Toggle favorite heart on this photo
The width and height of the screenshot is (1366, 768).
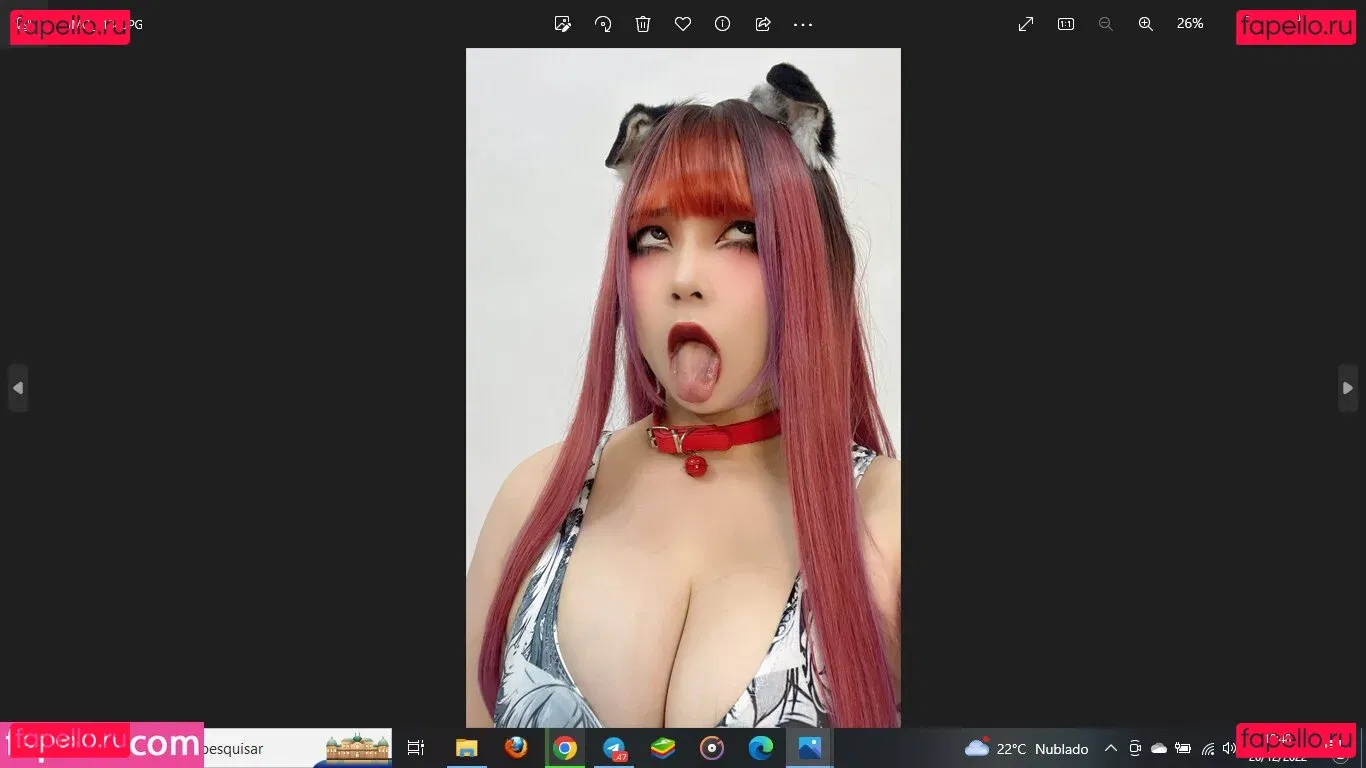tap(682, 23)
